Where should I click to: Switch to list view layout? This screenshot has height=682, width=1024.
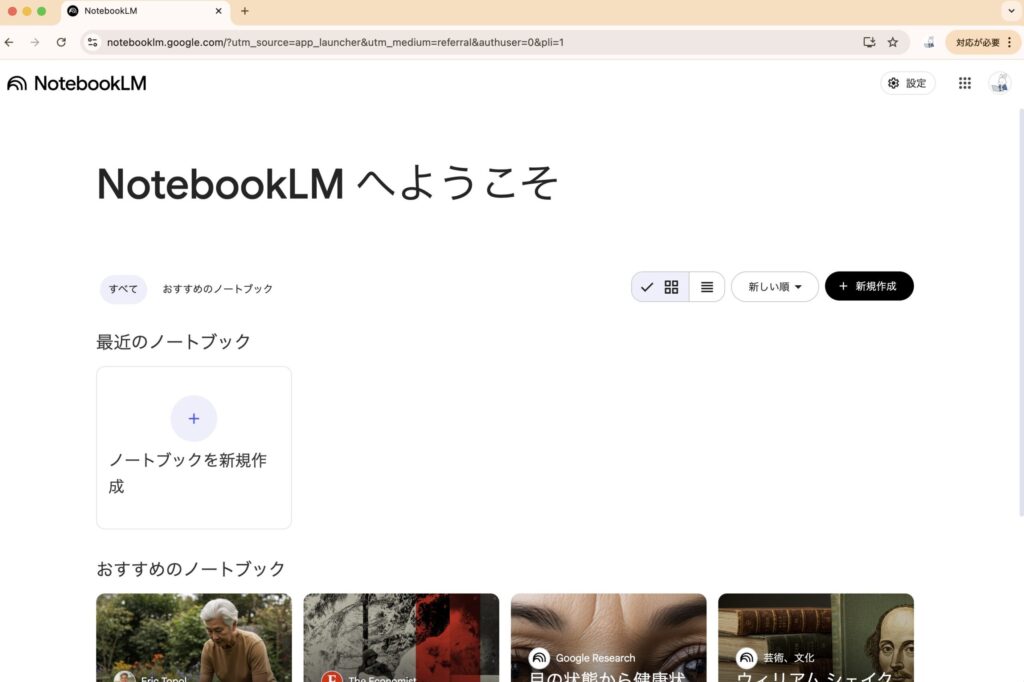[x=707, y=287]
